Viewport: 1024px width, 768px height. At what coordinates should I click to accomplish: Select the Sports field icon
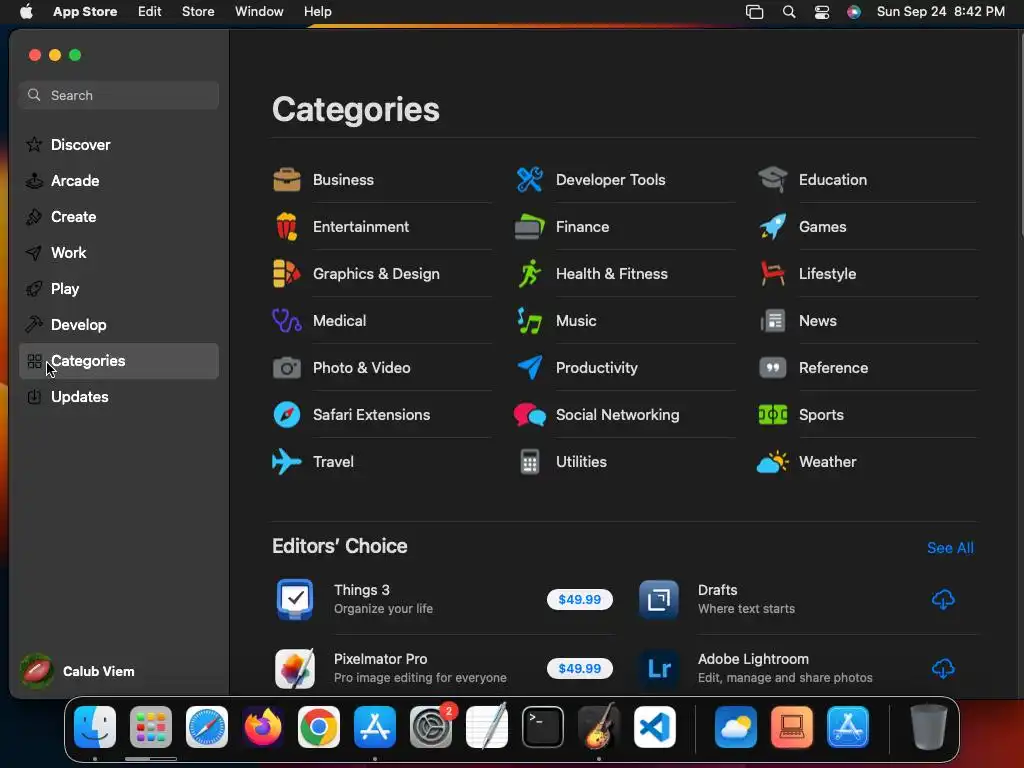point(773,415)
